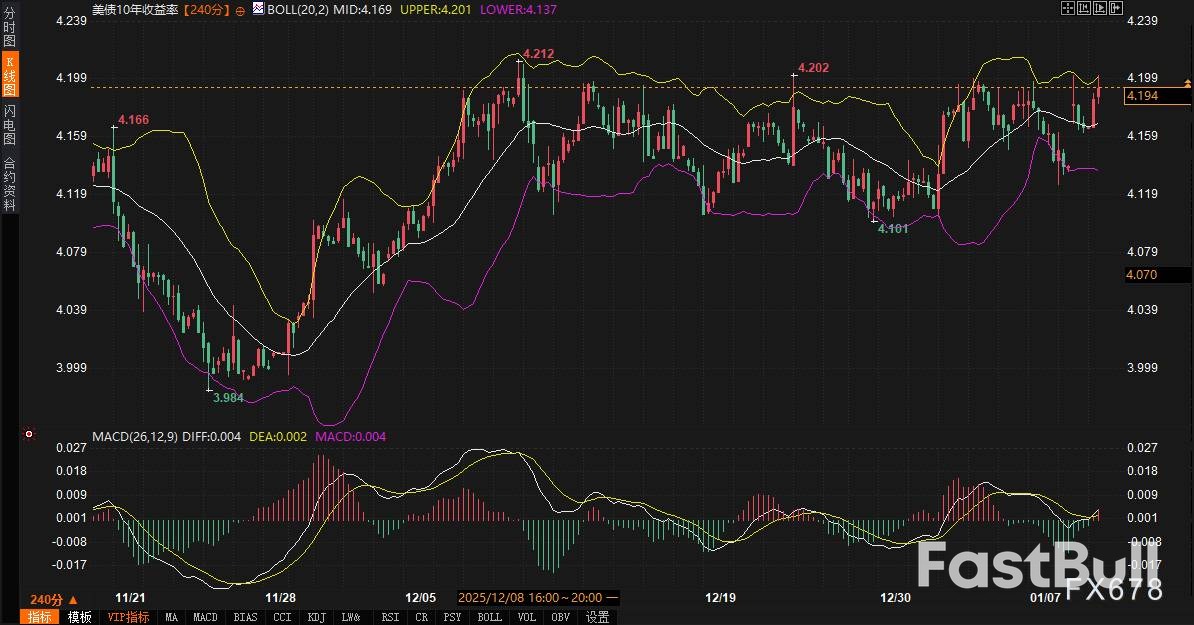This screenshot has width=1194, height=625.
Task: Click the 设置 settings button
Action: 598,617
